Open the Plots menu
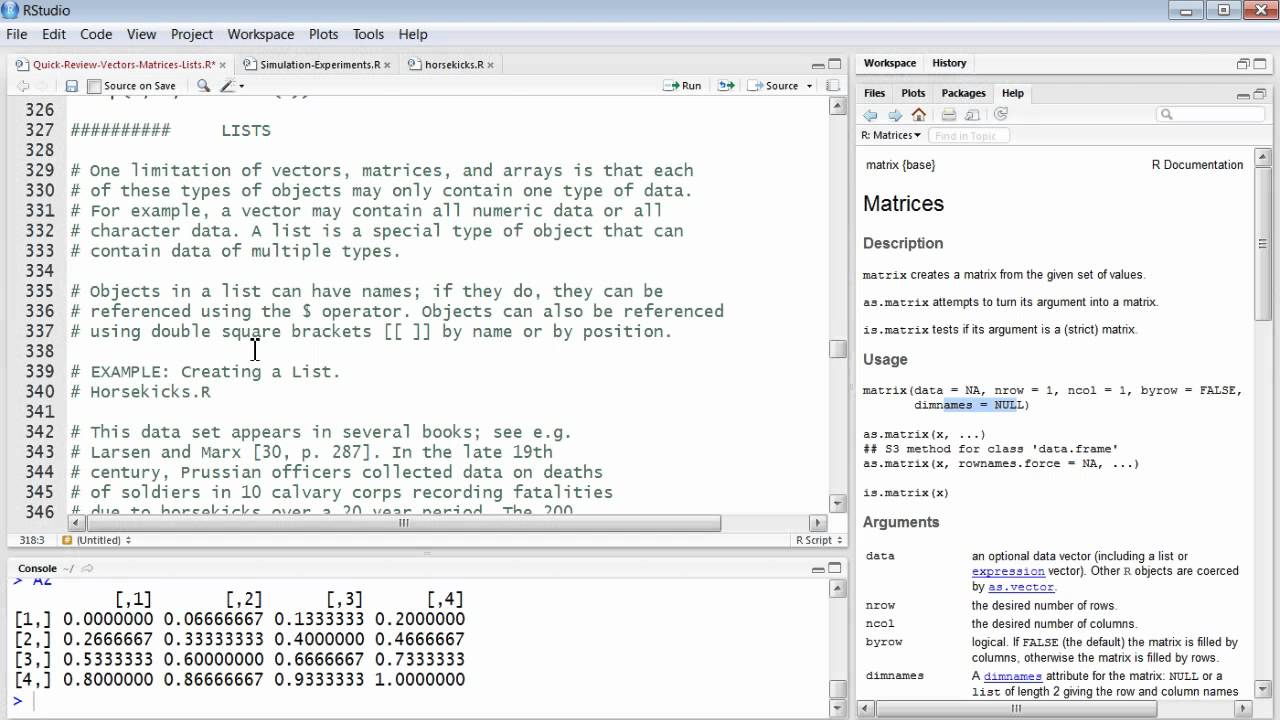The image size is (1280, 720). (x=323, y=34)
